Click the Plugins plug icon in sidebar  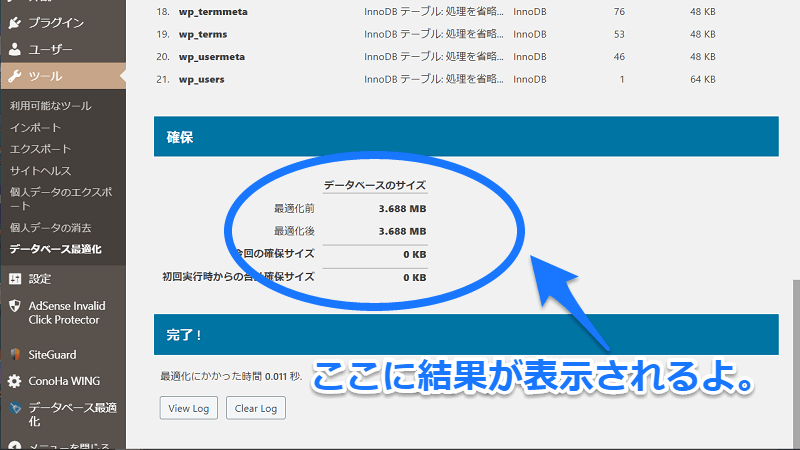pos(14,21)
